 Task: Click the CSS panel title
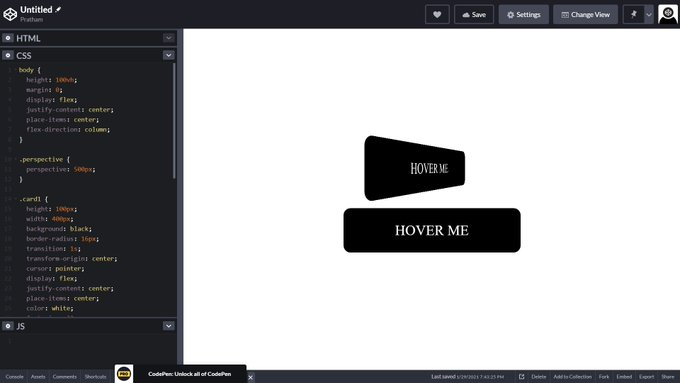coord(24,56)
